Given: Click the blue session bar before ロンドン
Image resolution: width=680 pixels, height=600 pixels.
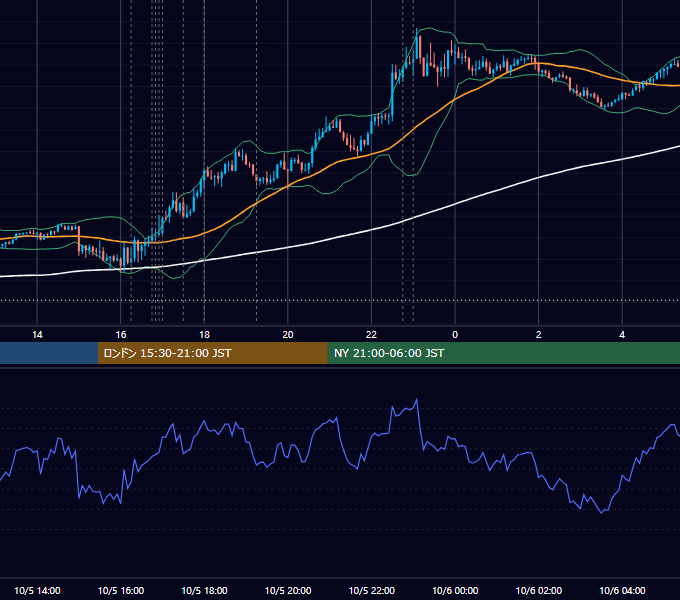Looking at the screenshot, I should (x=49, y=353).
